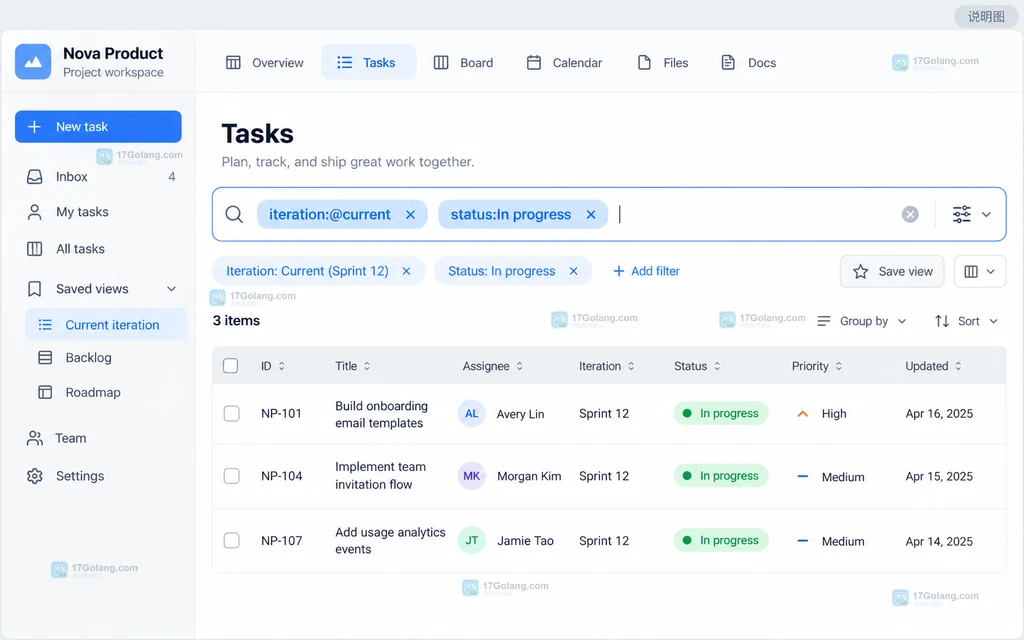Click the High priority arrow icon on NP-101
Image resolution: width=1024 pixels, height=640 pixels.
[x=803, y=414]
